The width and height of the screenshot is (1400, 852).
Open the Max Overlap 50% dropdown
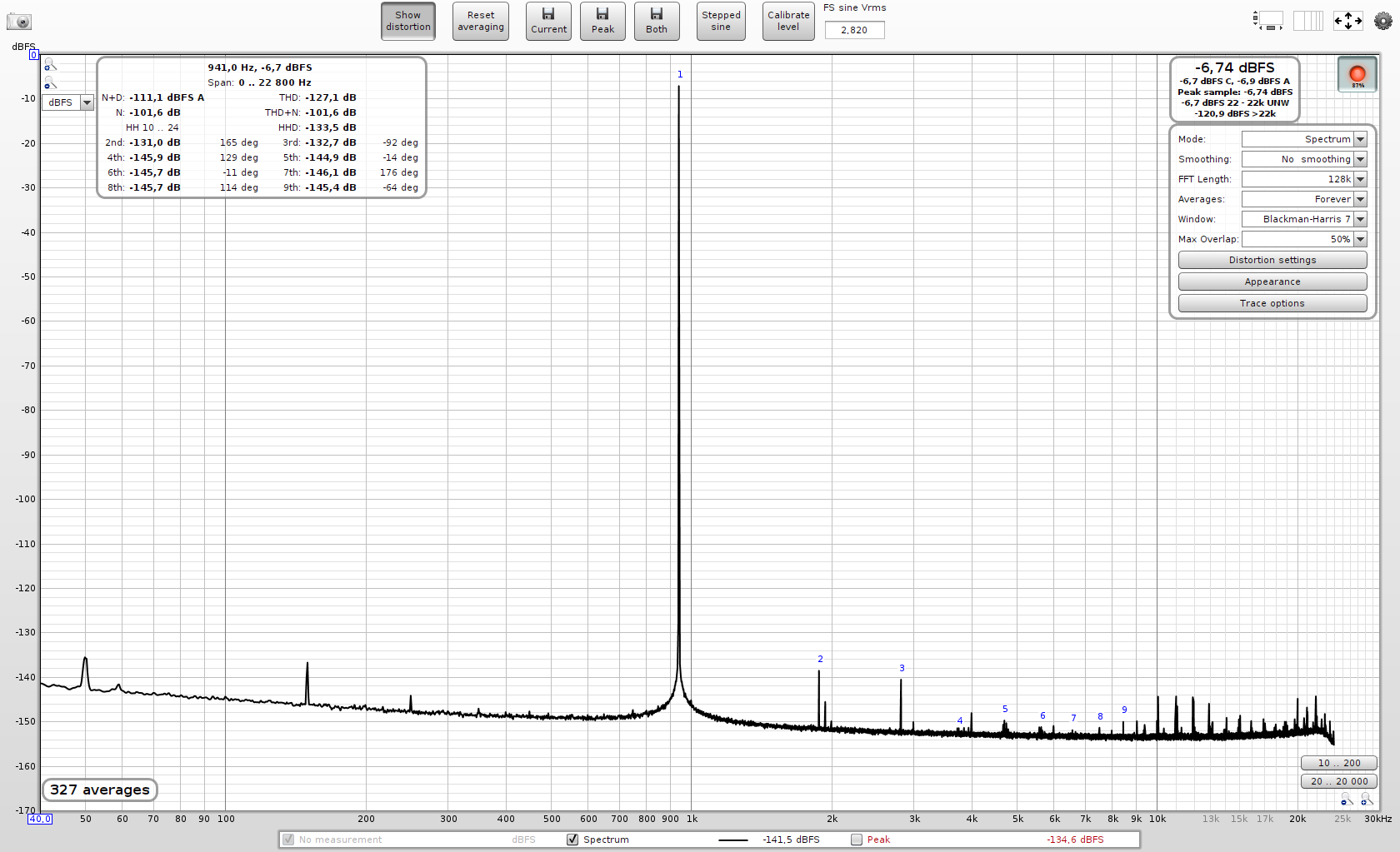(1304, 239)
